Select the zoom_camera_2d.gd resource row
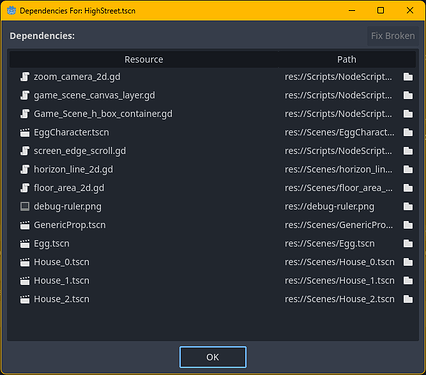 tap(213, 77)
